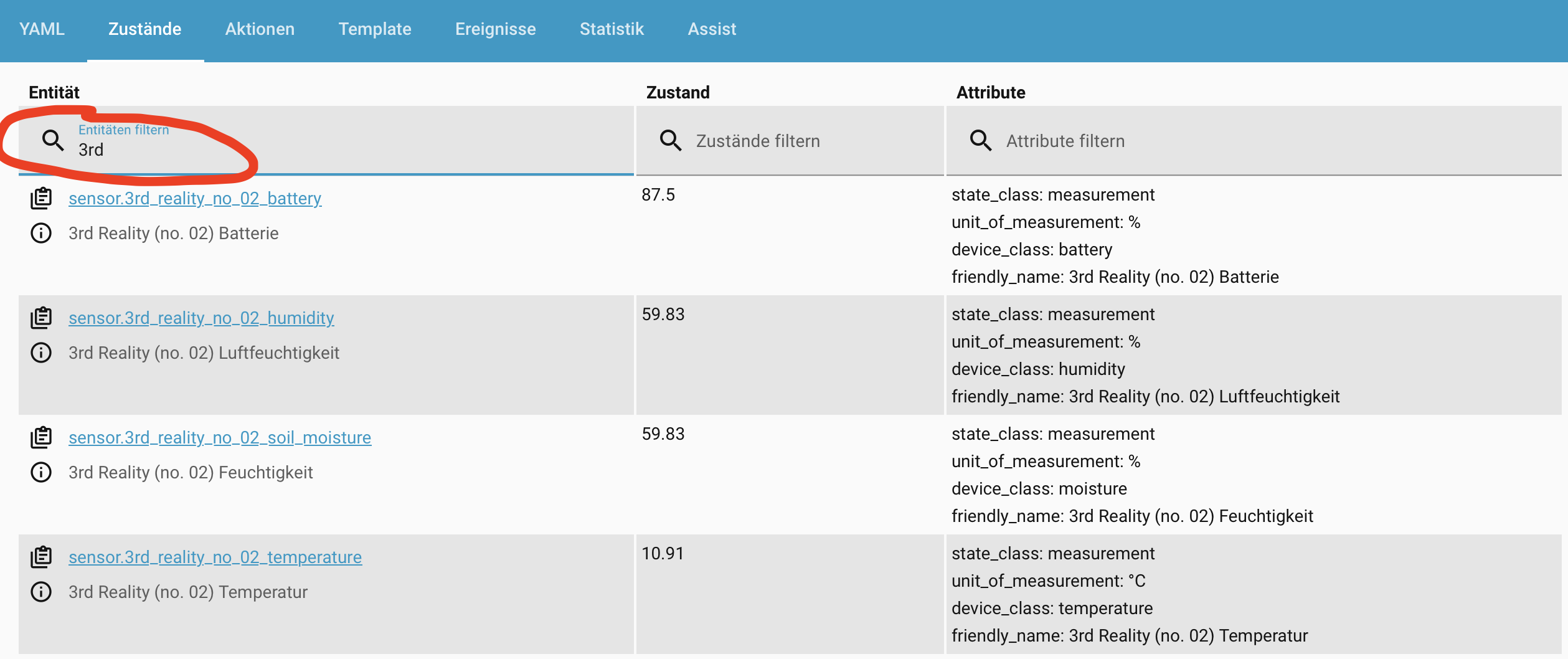Screen dimensions: 1568x659
Task: Click info icon for 3rd Reality Temperatur
Action: pos(41,592)
